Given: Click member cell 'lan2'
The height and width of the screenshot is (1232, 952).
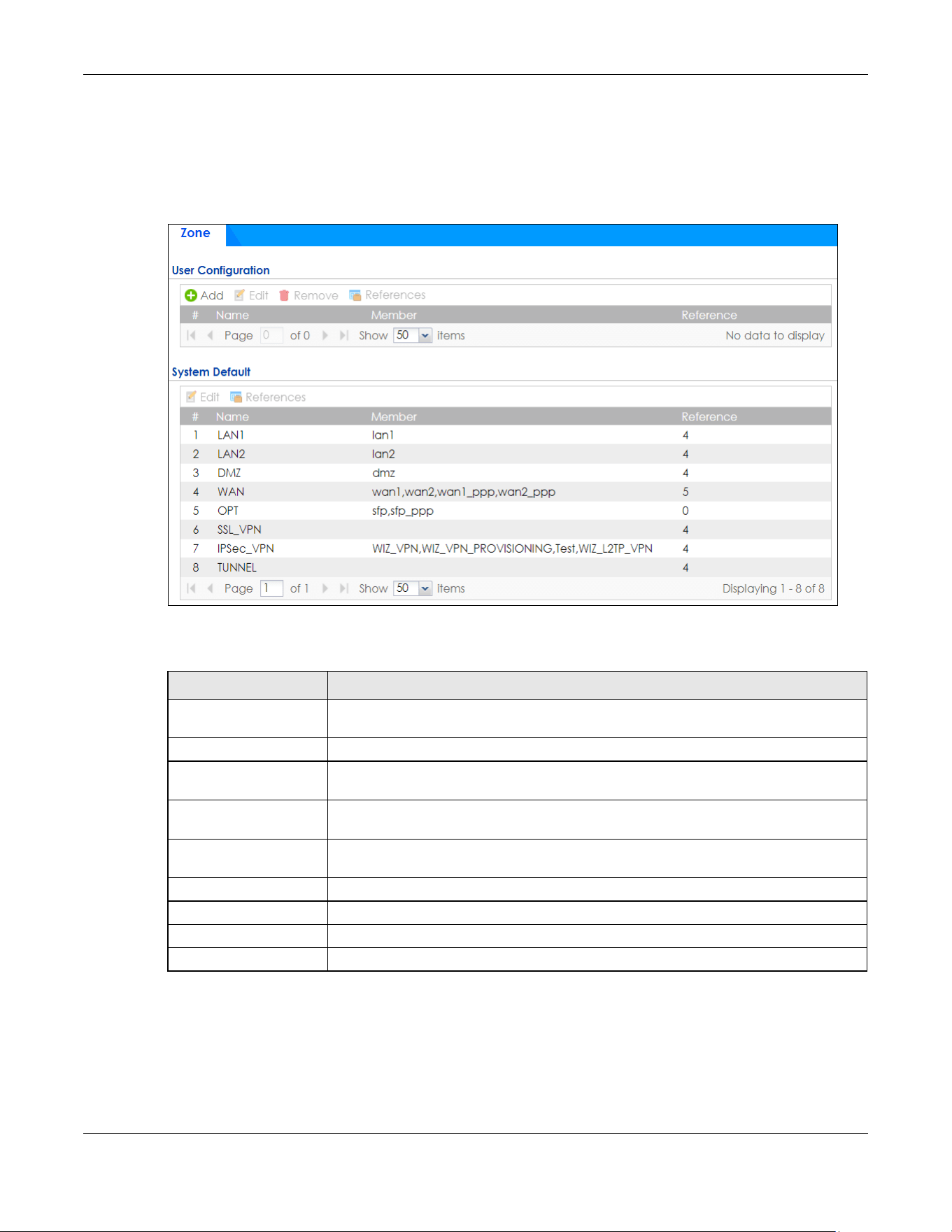Looking at the screenshot, I should (x=383, y=454).
